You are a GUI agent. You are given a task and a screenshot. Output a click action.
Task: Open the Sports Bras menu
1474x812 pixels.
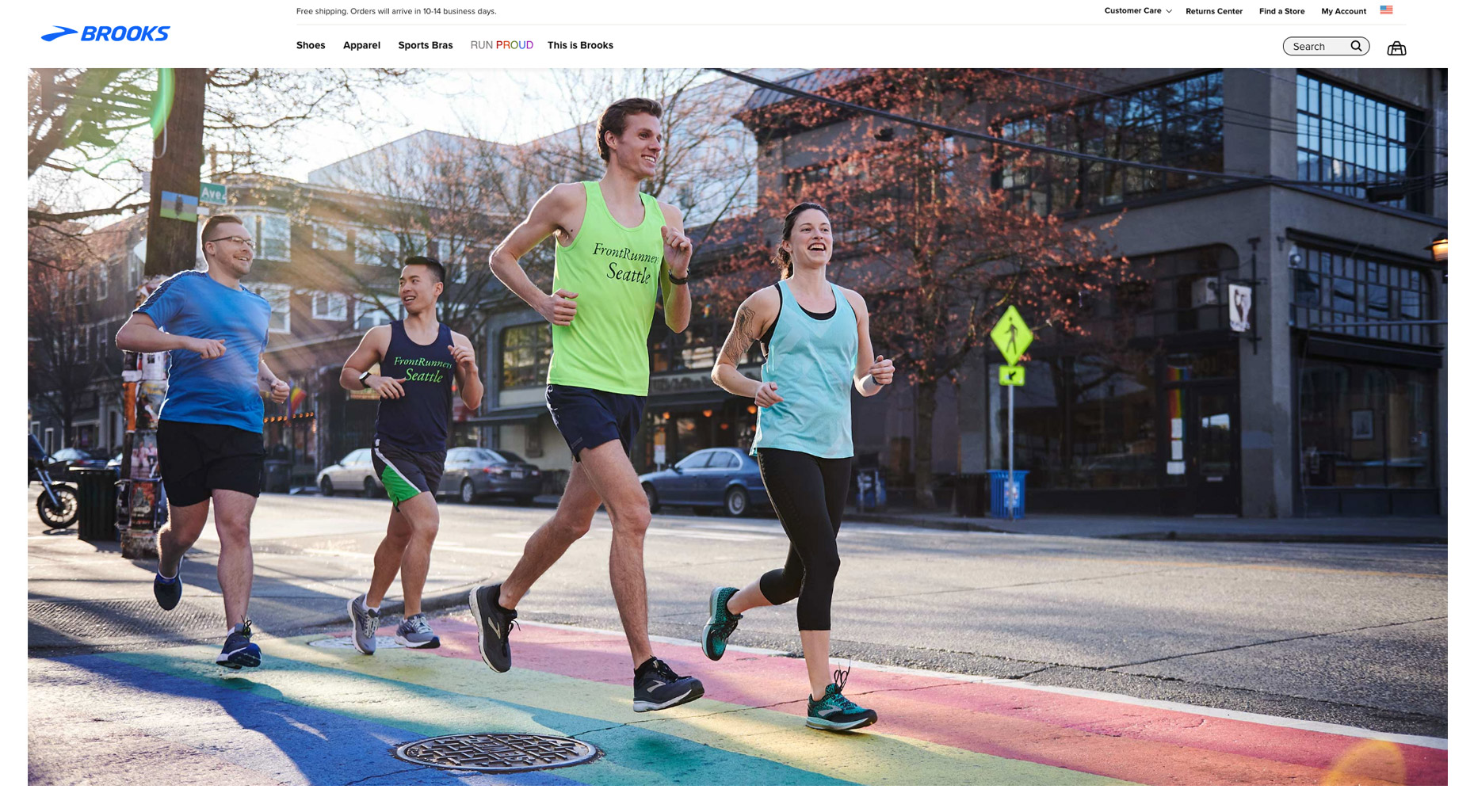coord(426,45)
